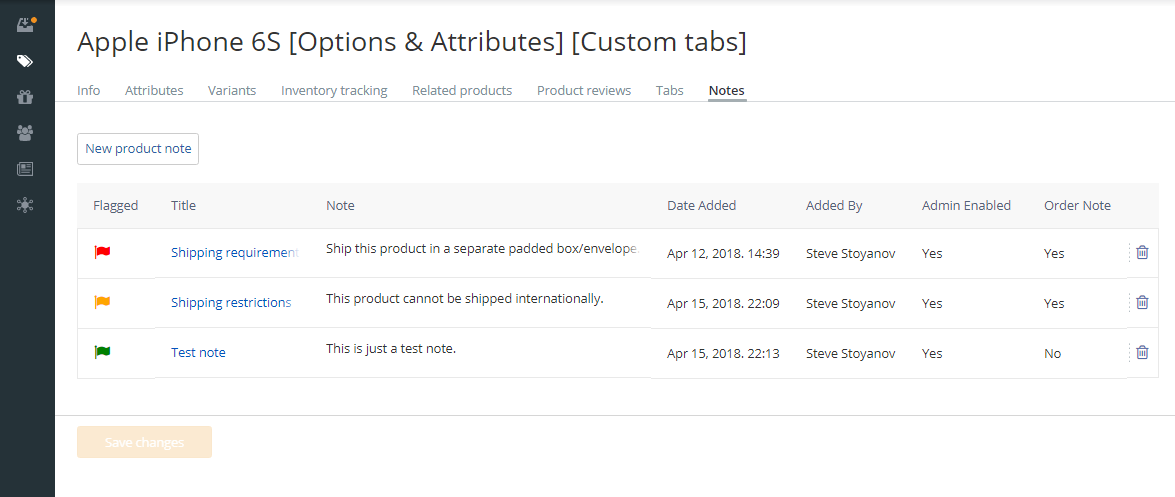Toggle the green flag on Test note

pyautogui.click(x=102, y=352)
